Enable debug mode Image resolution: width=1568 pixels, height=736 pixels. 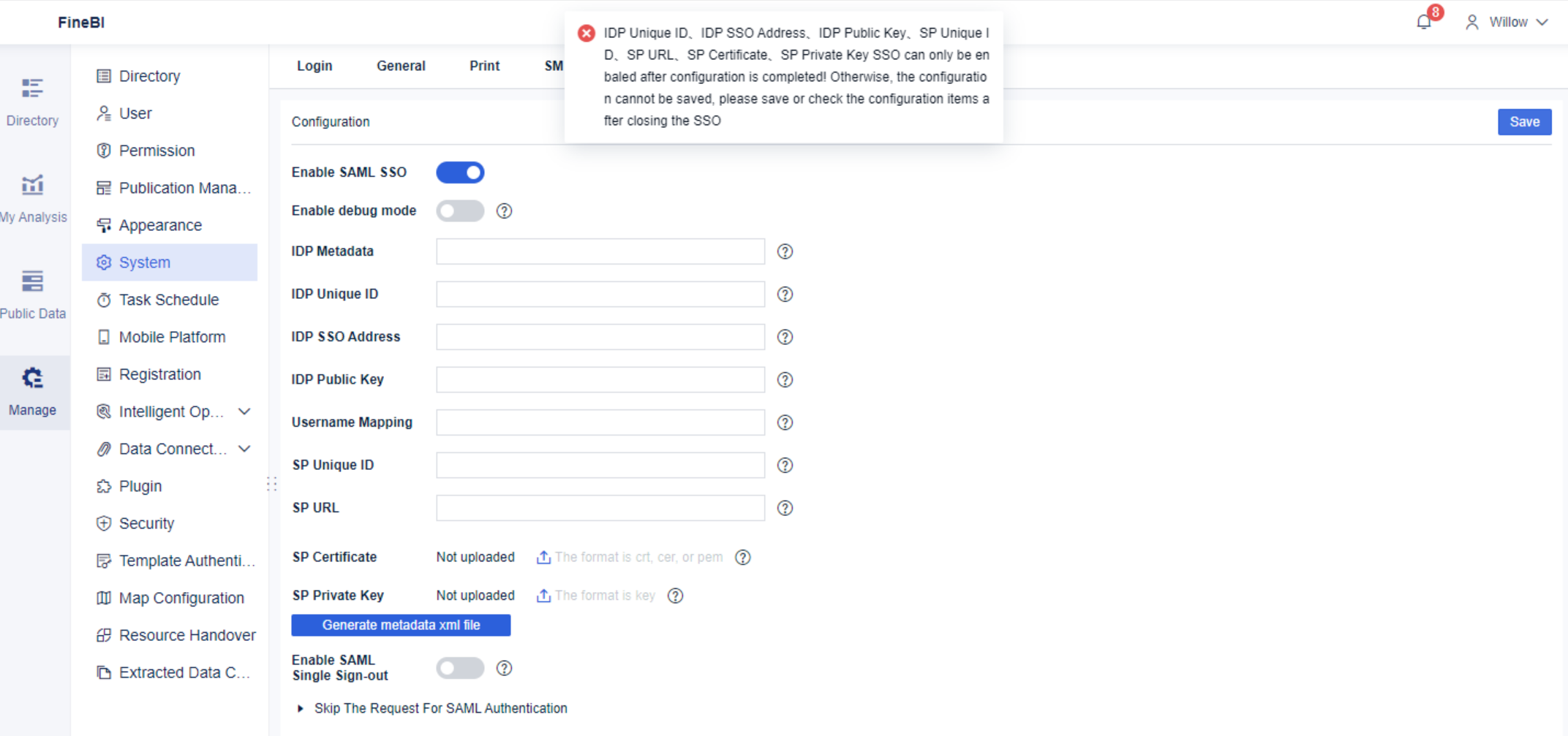[460, 210]
